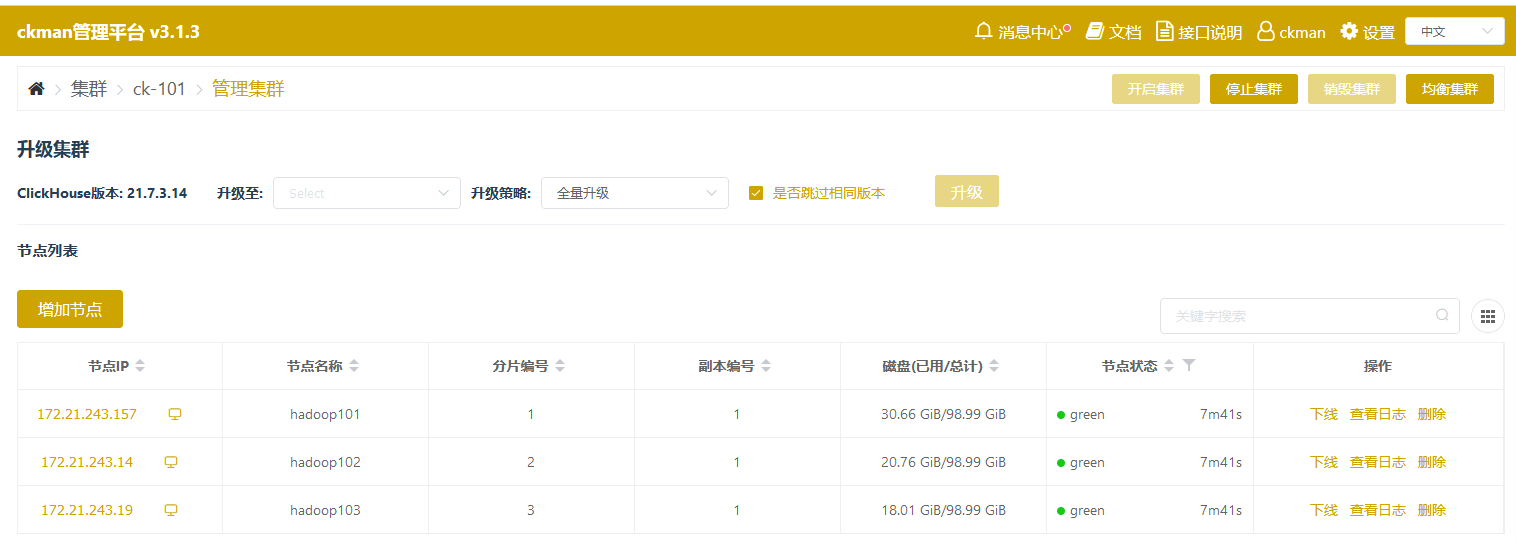
Task: Click the ck-101 breadcrumb item
Action: click(x=159, y=89)
